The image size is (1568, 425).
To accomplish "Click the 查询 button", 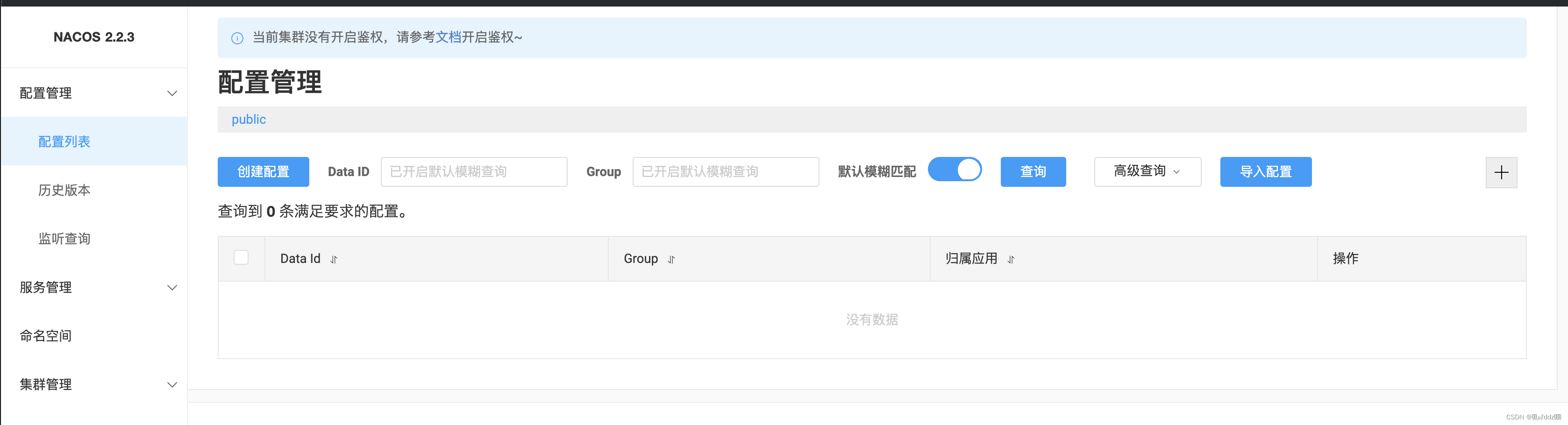I will (1033, 172).
